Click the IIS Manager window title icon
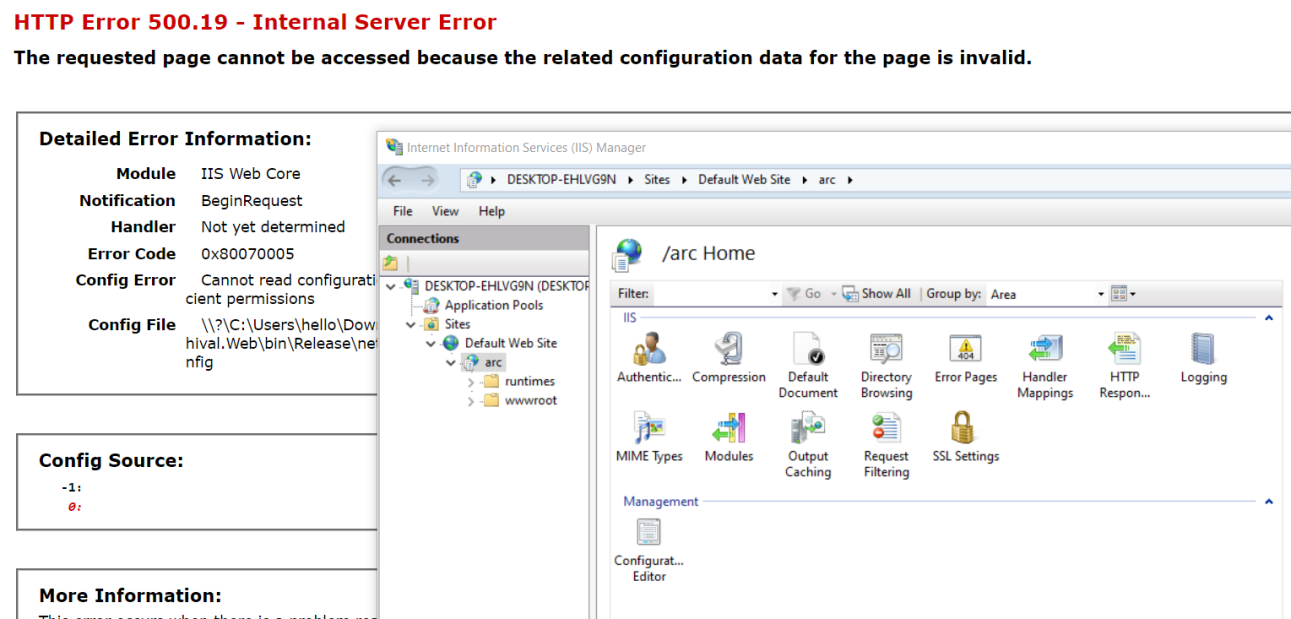Screen dimensions: 1291x619 click(x=394, y=147)
